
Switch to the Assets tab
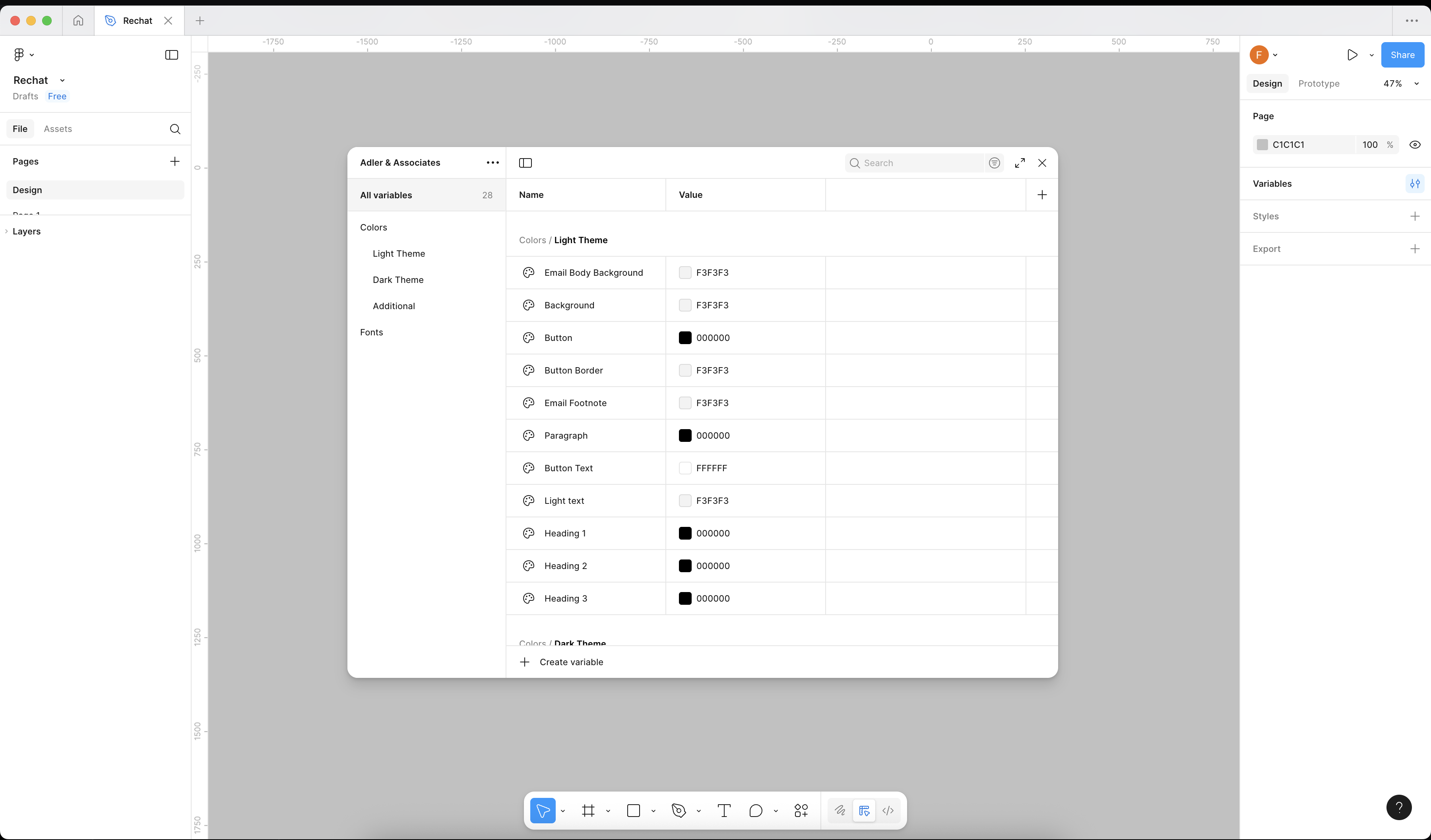(x=58, y=129)
